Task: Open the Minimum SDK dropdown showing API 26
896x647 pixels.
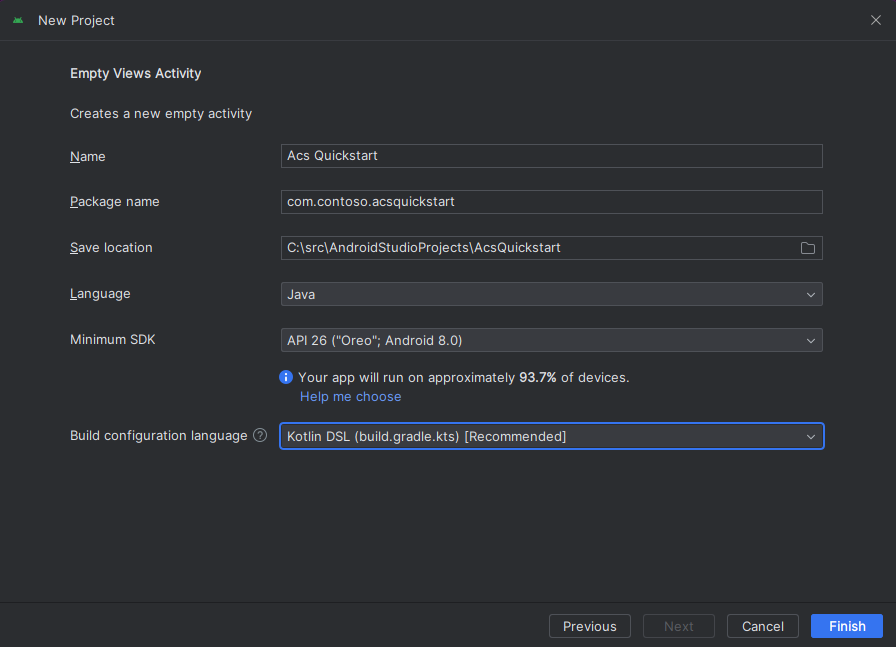Action: click(550, 340)
